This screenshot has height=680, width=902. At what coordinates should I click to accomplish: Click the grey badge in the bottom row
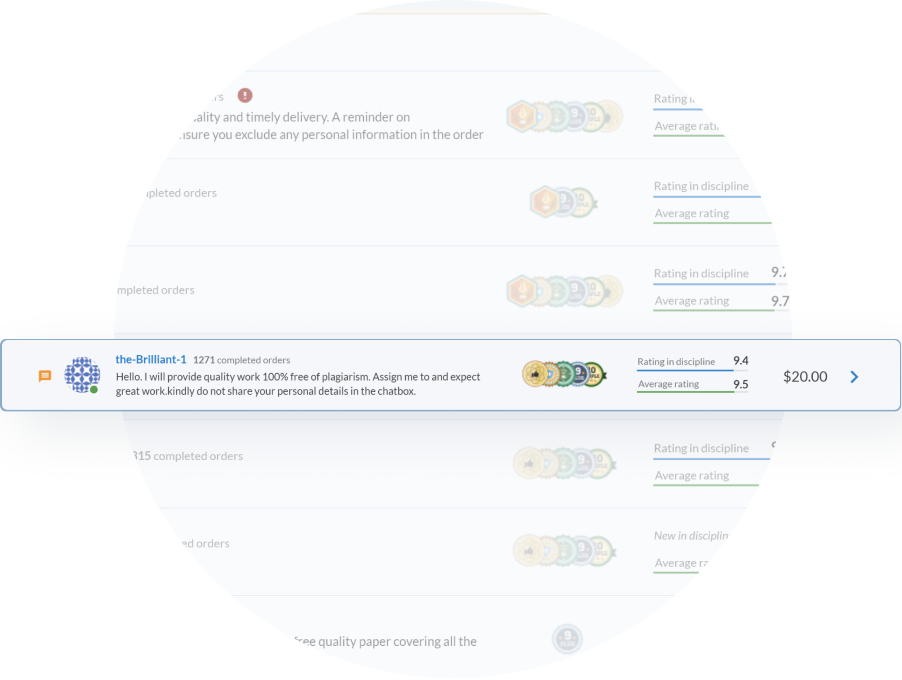[x=567, y=638]
